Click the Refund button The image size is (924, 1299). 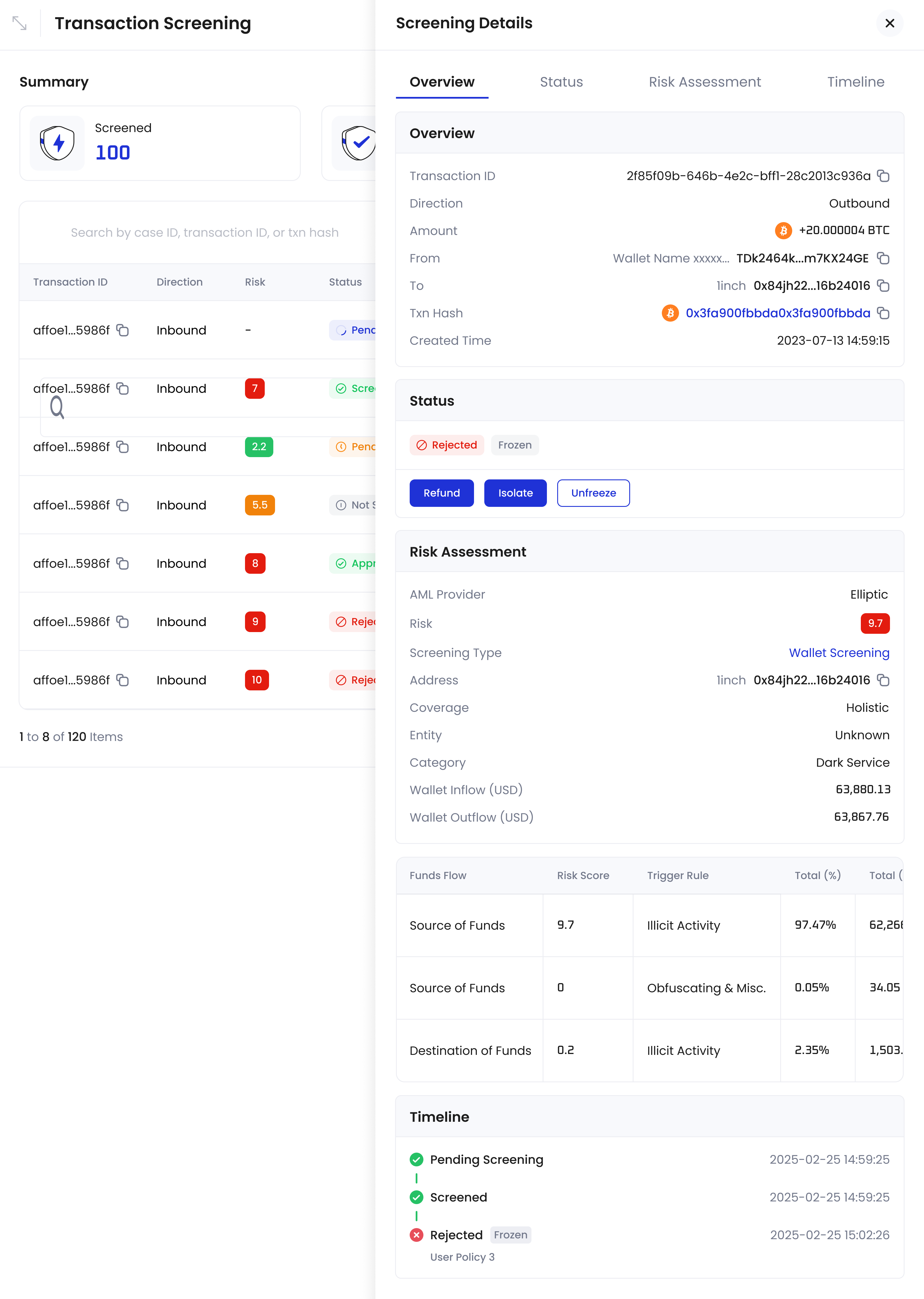(441, 493)
